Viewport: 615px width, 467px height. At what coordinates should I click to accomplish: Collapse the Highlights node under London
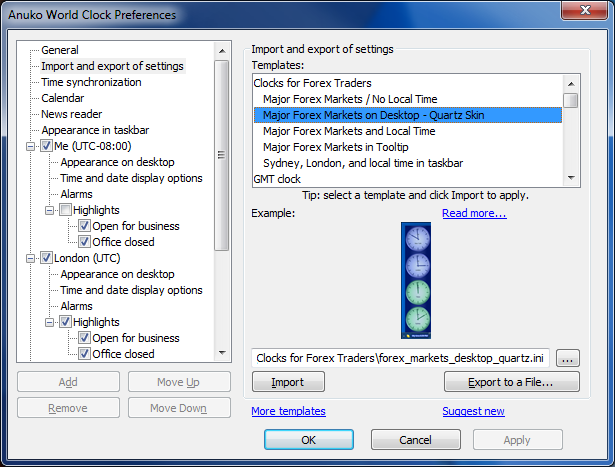point(51,322)
